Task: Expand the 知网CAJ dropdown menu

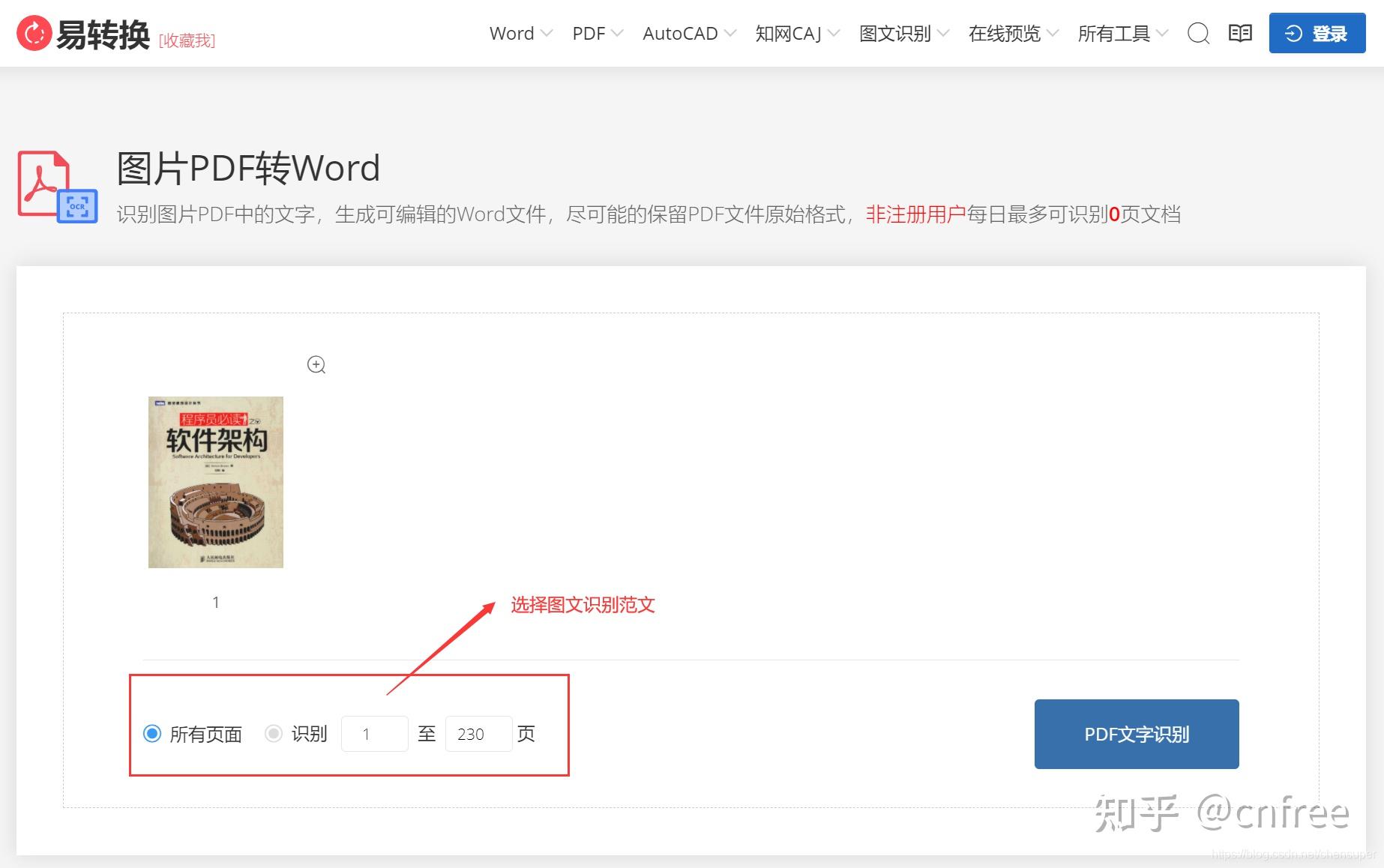Action: pyautogui.click(x=798, y=34)
